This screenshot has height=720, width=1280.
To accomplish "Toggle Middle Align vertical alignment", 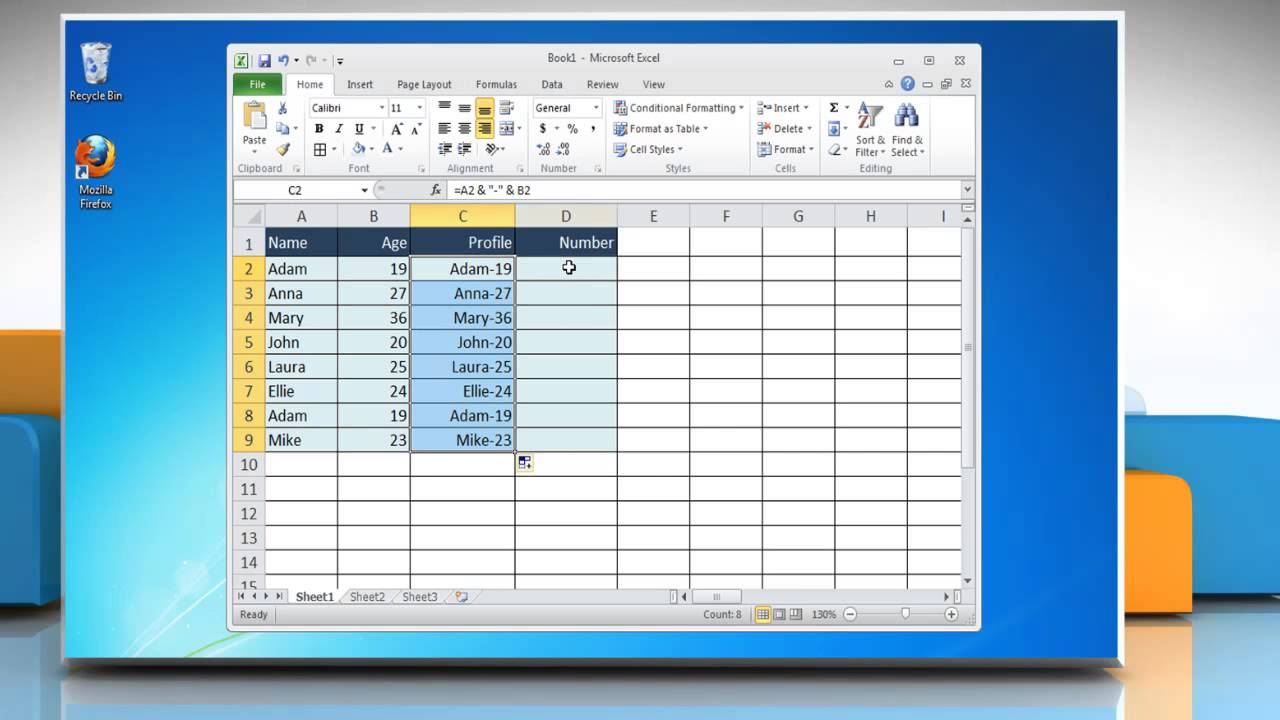I will pos(465,108).
